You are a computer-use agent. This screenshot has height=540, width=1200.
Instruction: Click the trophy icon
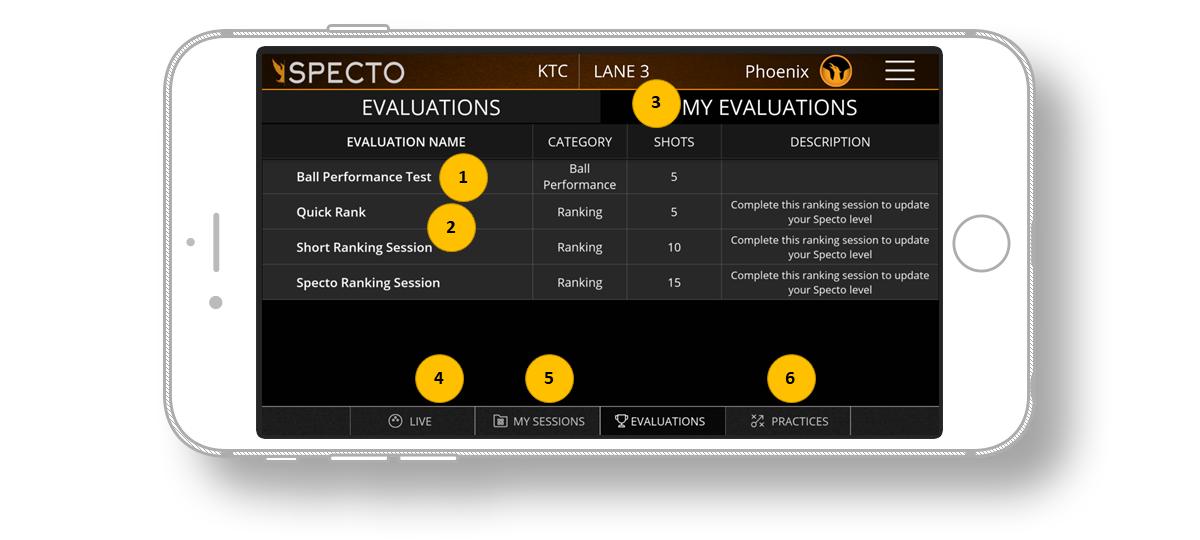(x=621, y=421)
